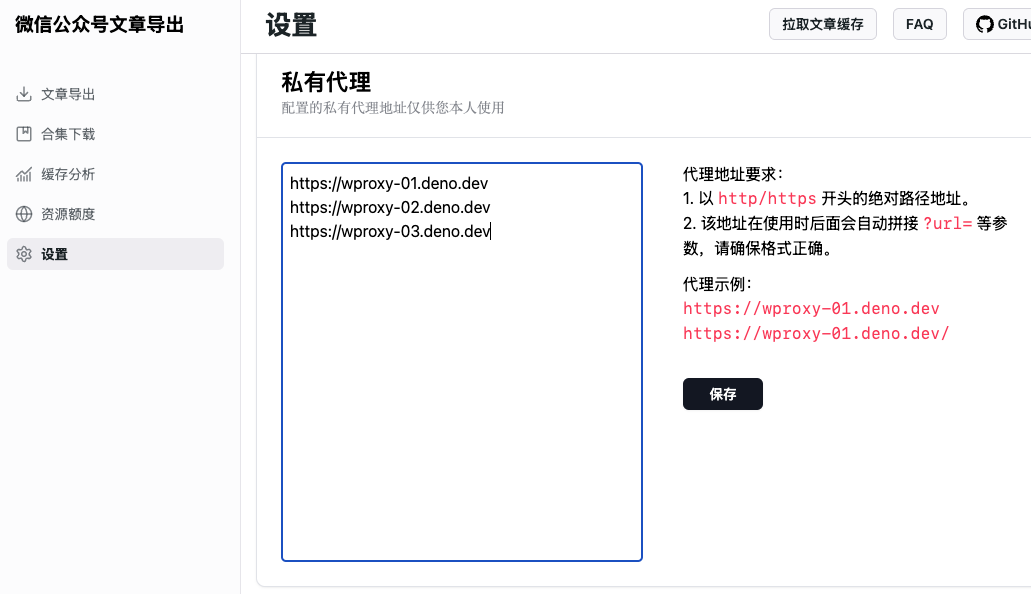This screenshot has height=594, width=1031.
Task: Open the FAQ button
Action: pyautogui.click(x=919, y=24)
